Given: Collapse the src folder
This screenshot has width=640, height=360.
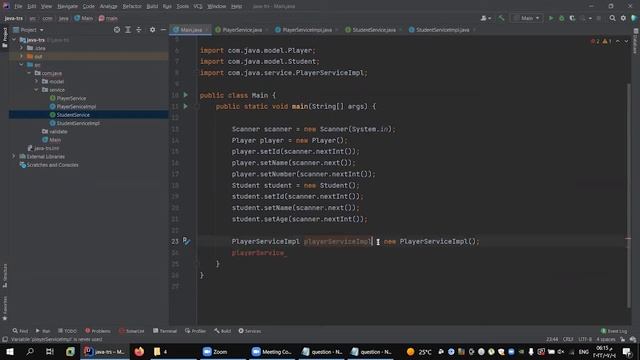Looking at the screenshot, I should pyautogui.click(x=22, y=64).
